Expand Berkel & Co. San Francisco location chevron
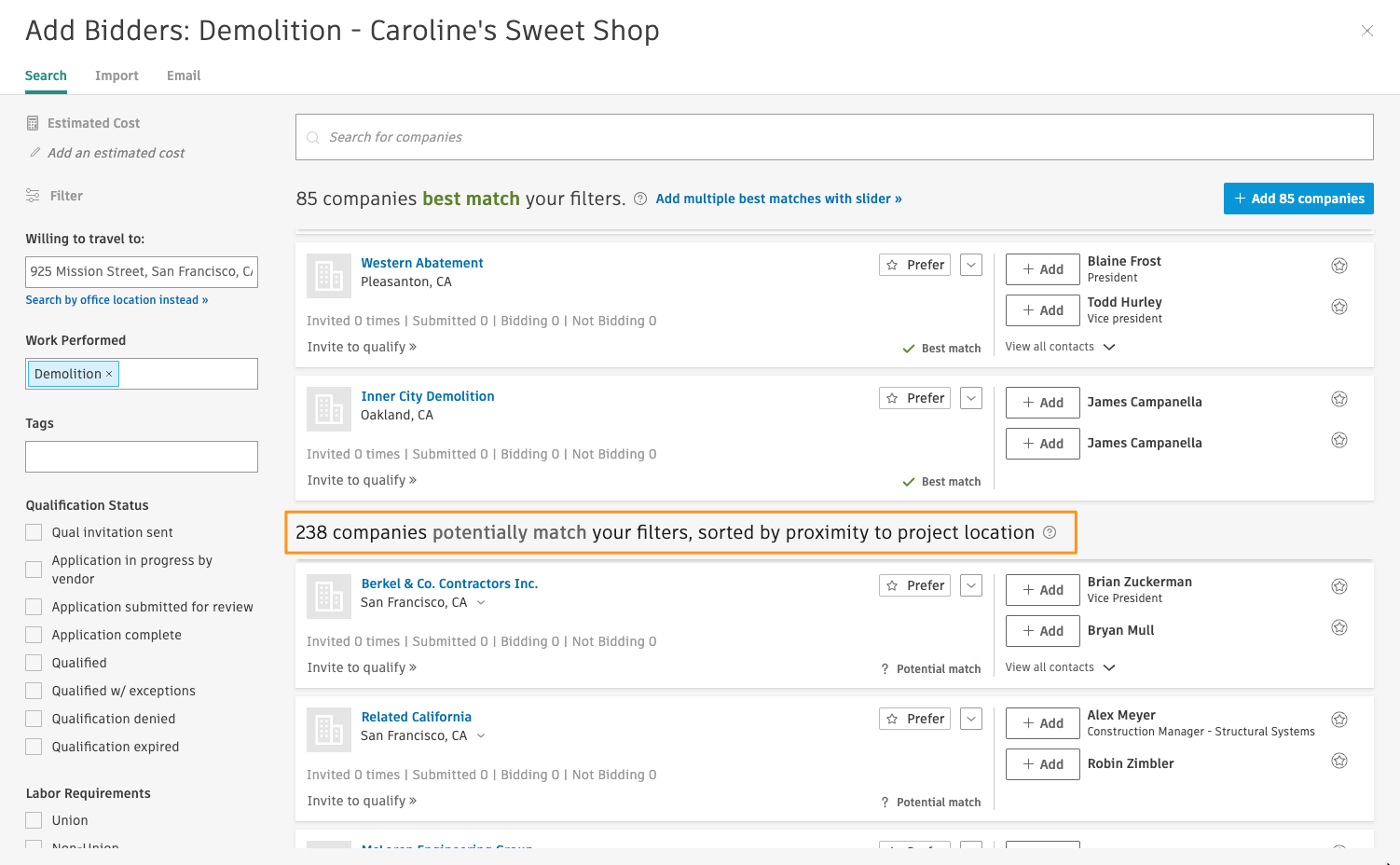 (481, 603)
